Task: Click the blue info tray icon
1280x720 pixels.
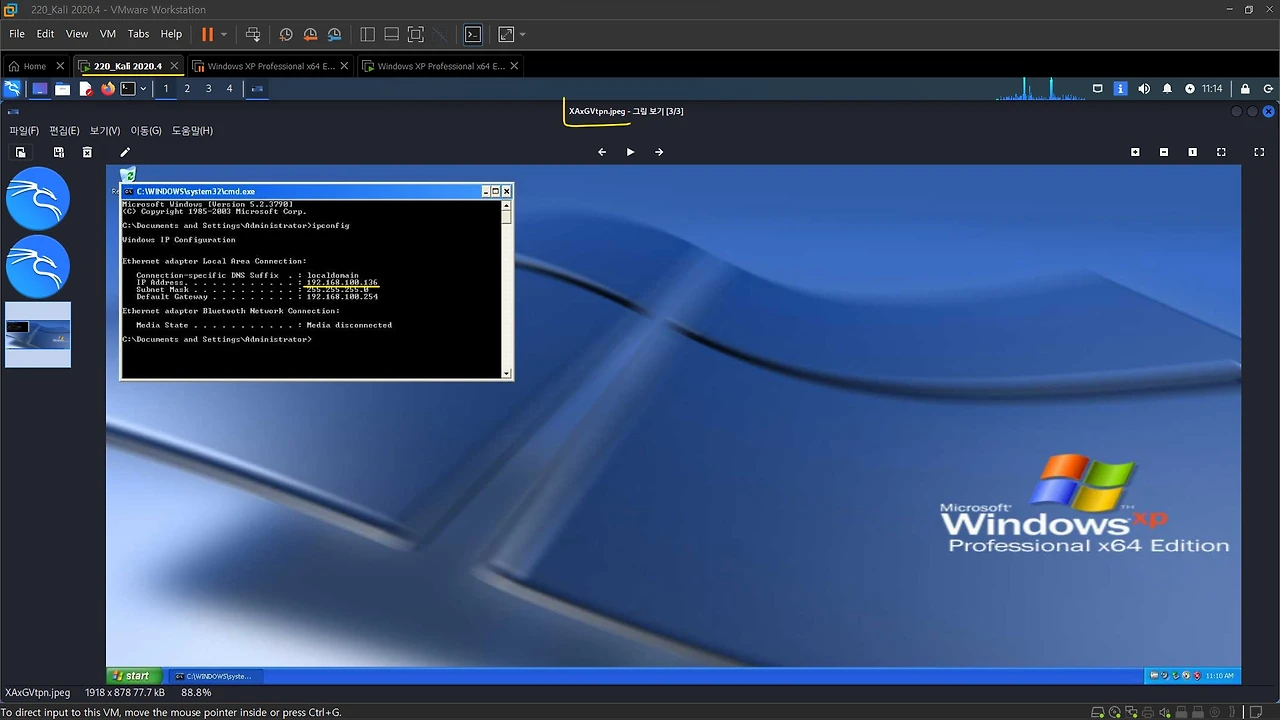Action: click(1120, 88)
